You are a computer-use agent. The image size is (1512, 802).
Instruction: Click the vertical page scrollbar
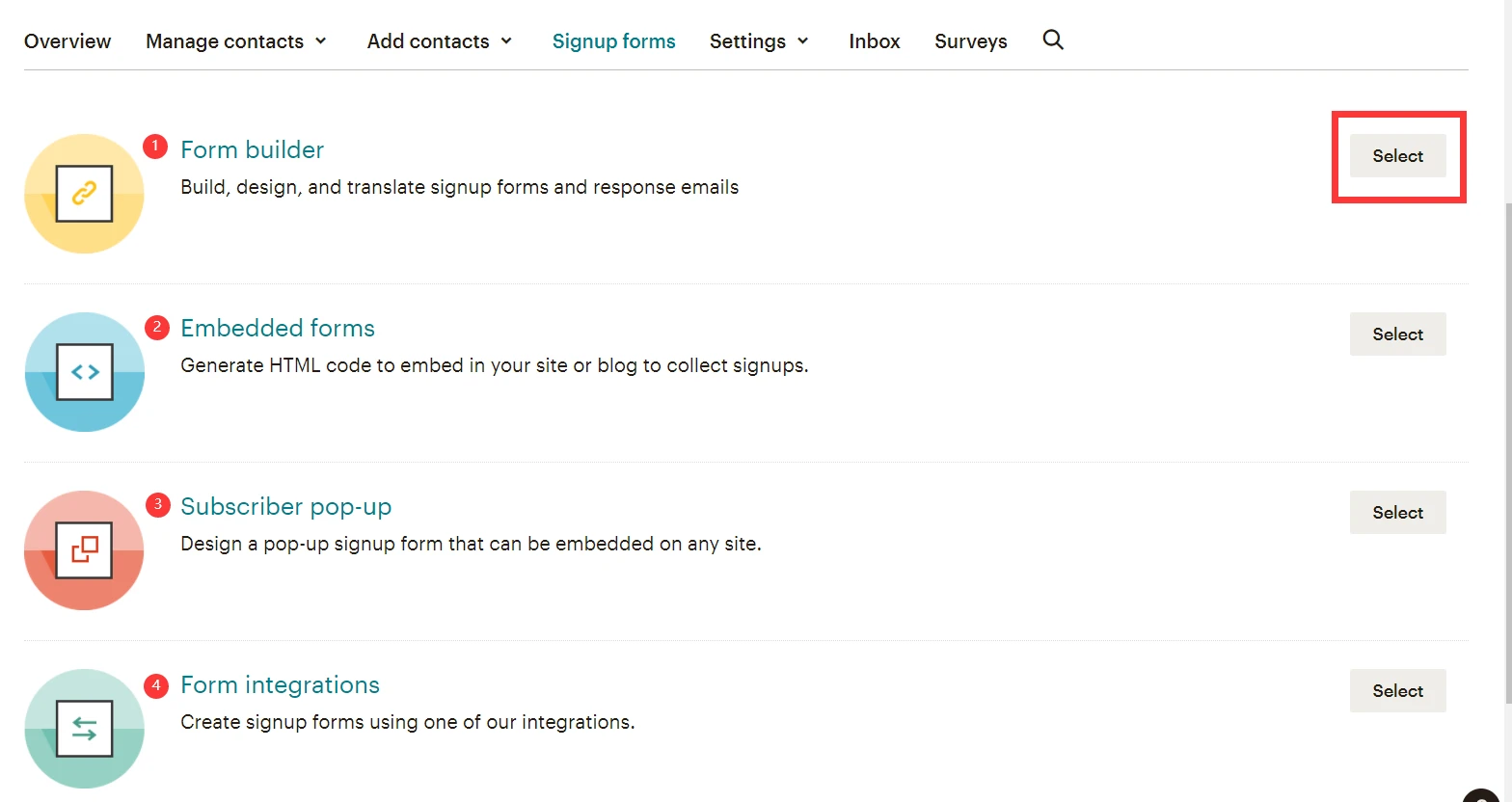point(1506,453)
